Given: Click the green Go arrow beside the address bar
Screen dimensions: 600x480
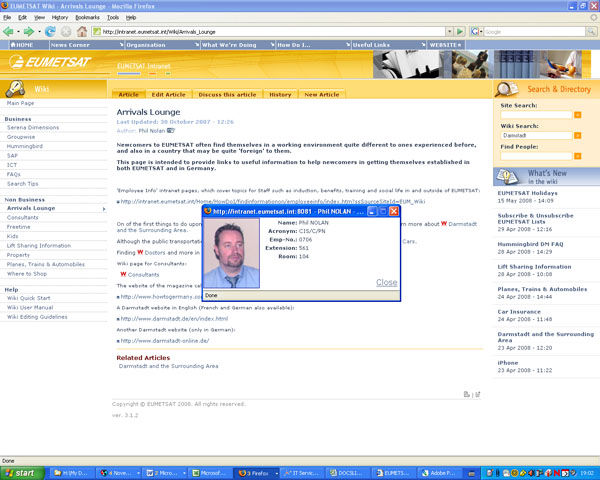Looking at the screenshot, I should pyautogui.click(x=460, y=31).
